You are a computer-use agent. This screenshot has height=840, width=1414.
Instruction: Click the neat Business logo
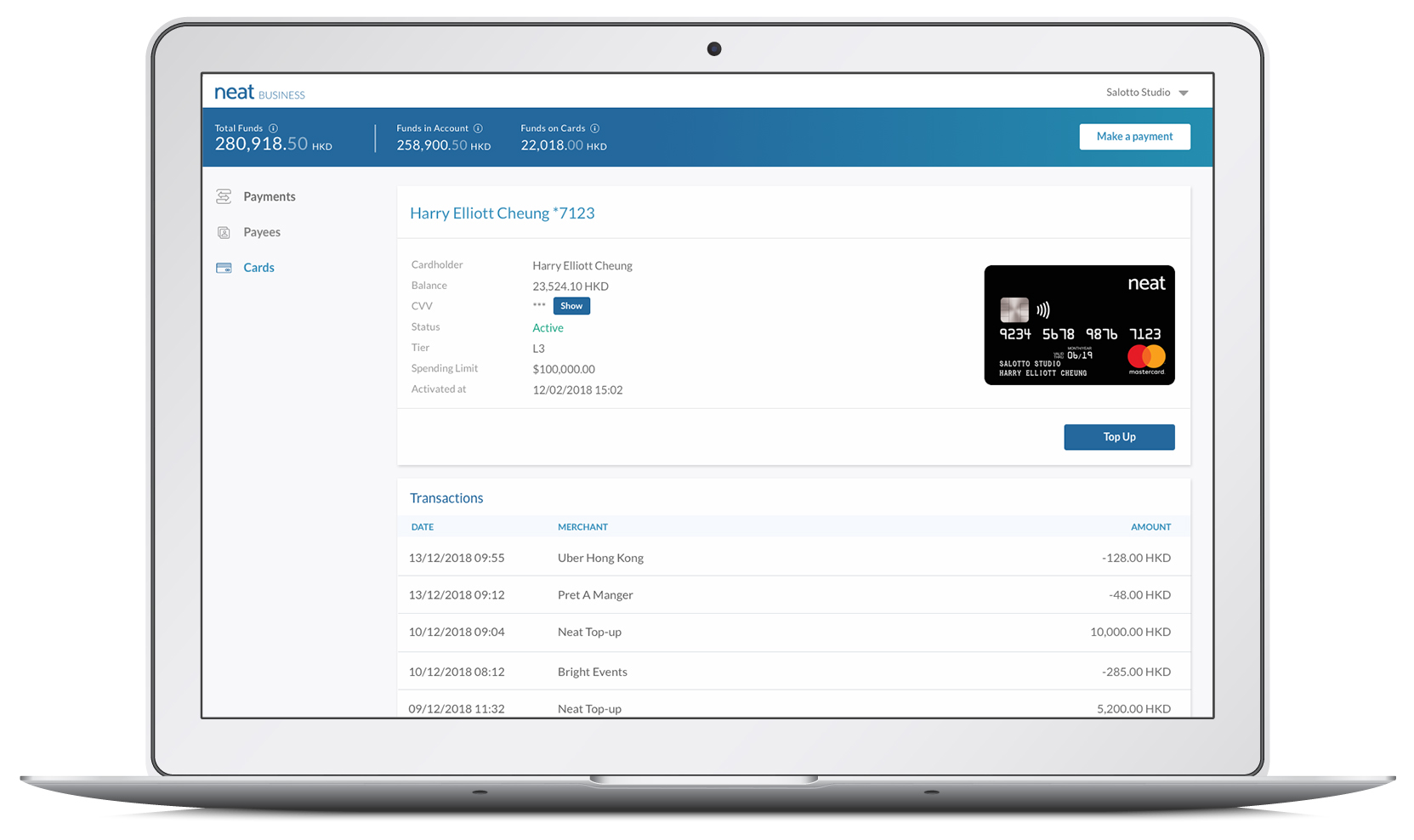(x=259, y=92)
